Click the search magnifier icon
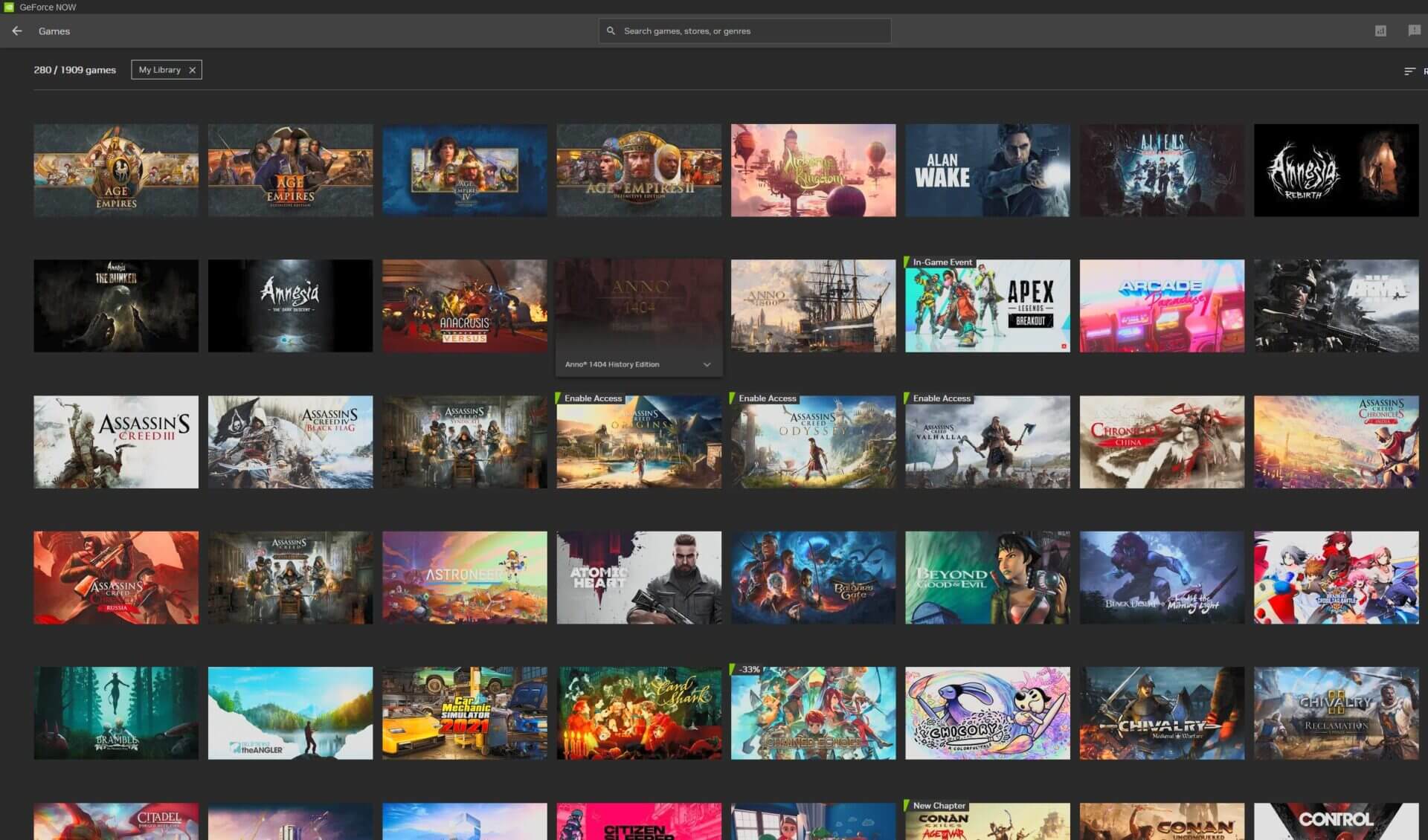The width and height of the screenshot is (1428, 840). (611, 31)
